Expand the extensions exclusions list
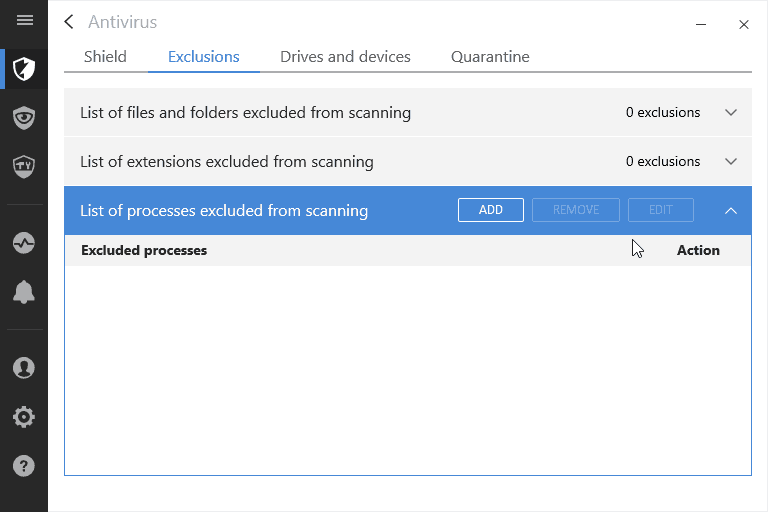768x512 pixels. click(731, 162)
